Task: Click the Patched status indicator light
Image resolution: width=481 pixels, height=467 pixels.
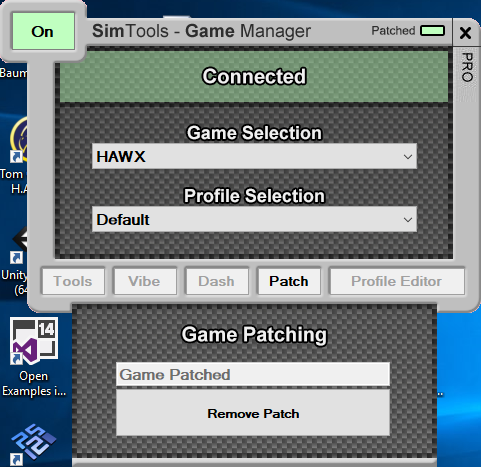Action: pos(432,31)
